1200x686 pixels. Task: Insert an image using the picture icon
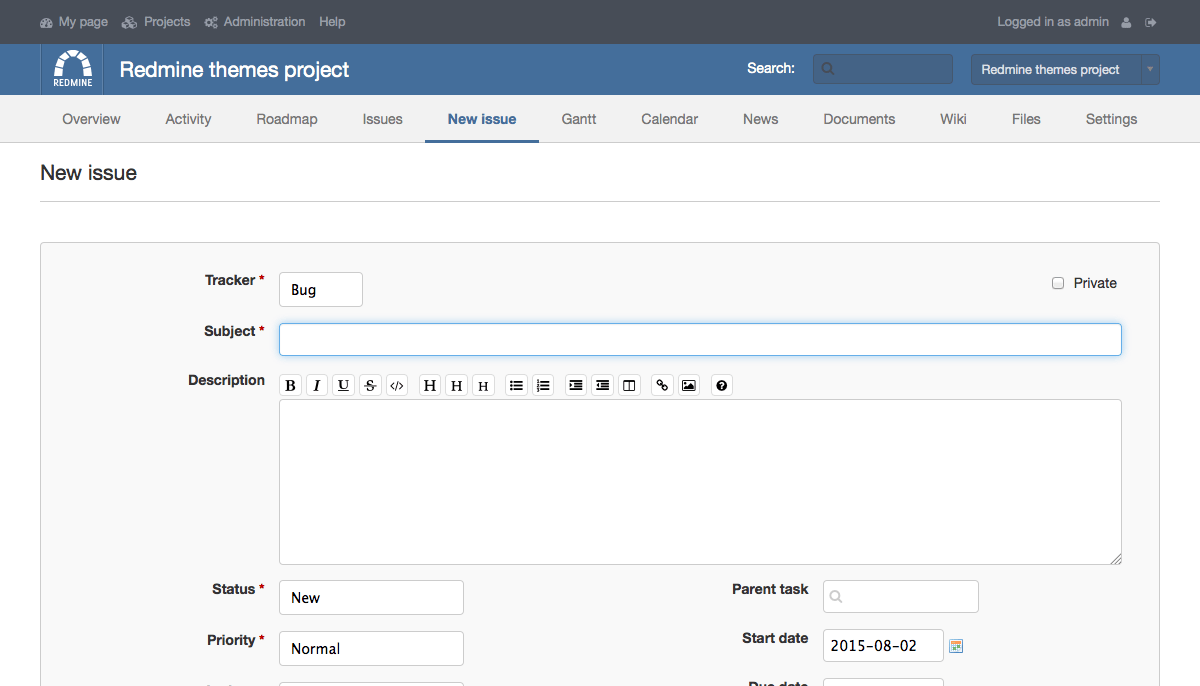tap(689, 385)
